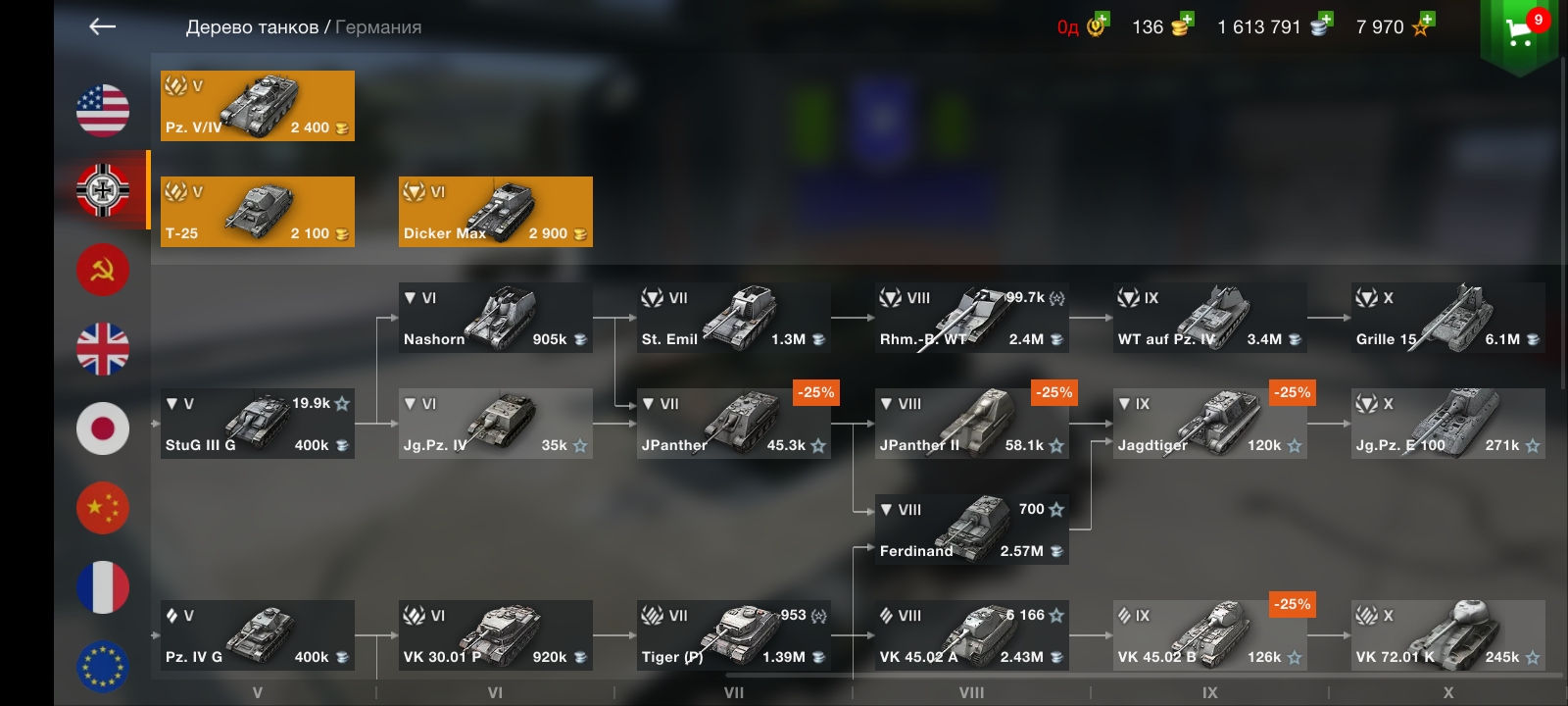Viewport: 1568px width, 706px height.
Task: Select the Nashorn tank node
Action: [496, 318]
